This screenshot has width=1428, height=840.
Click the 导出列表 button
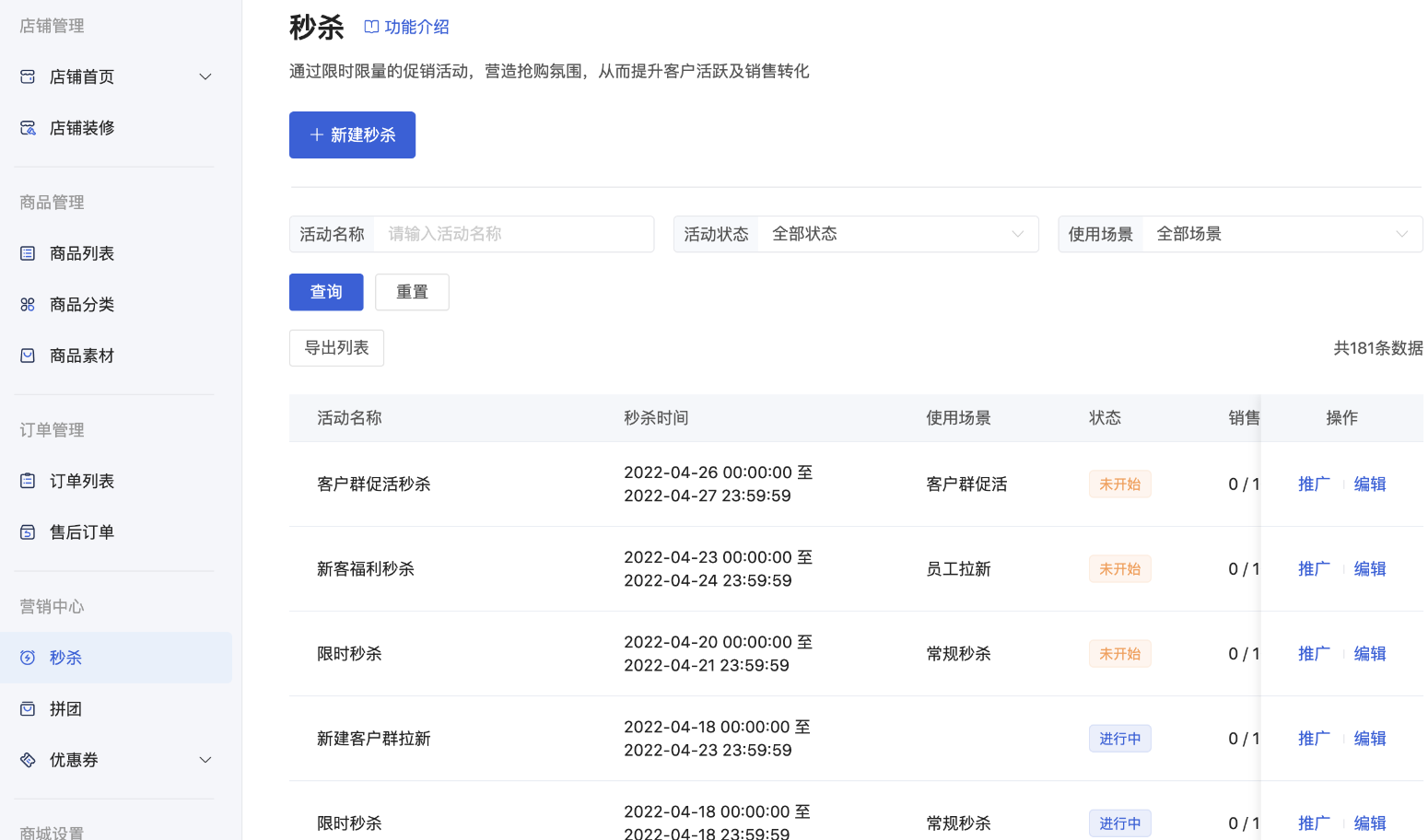[x=336, y=348]
